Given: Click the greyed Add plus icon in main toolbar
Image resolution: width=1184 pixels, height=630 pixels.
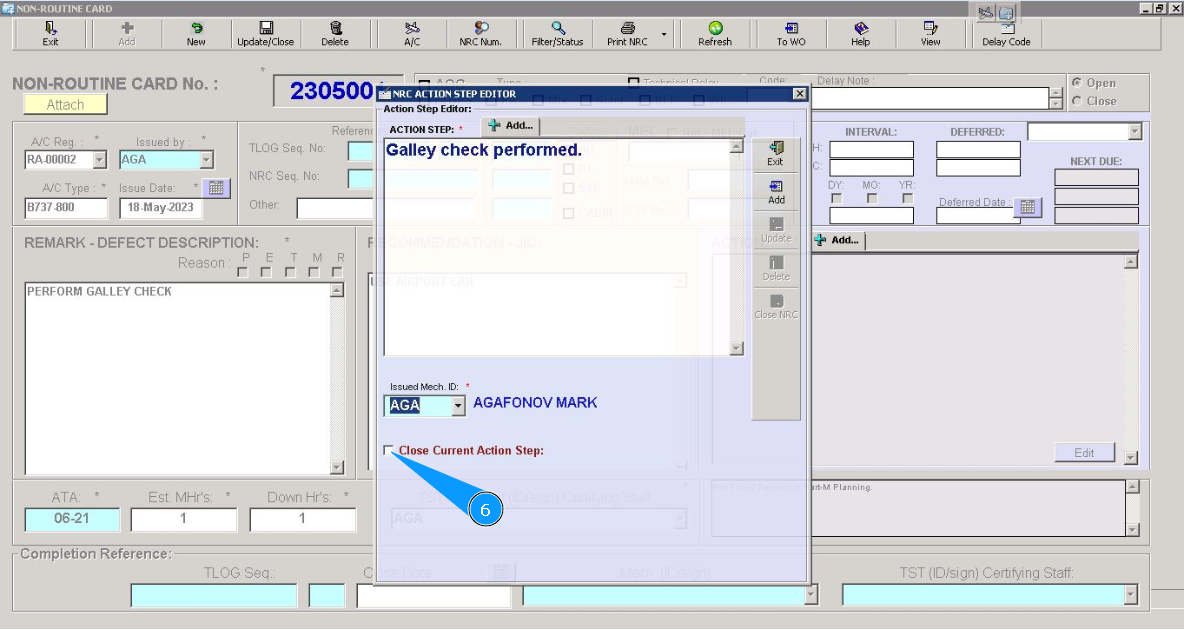Looking at the screenshot, I should (127, 29).
